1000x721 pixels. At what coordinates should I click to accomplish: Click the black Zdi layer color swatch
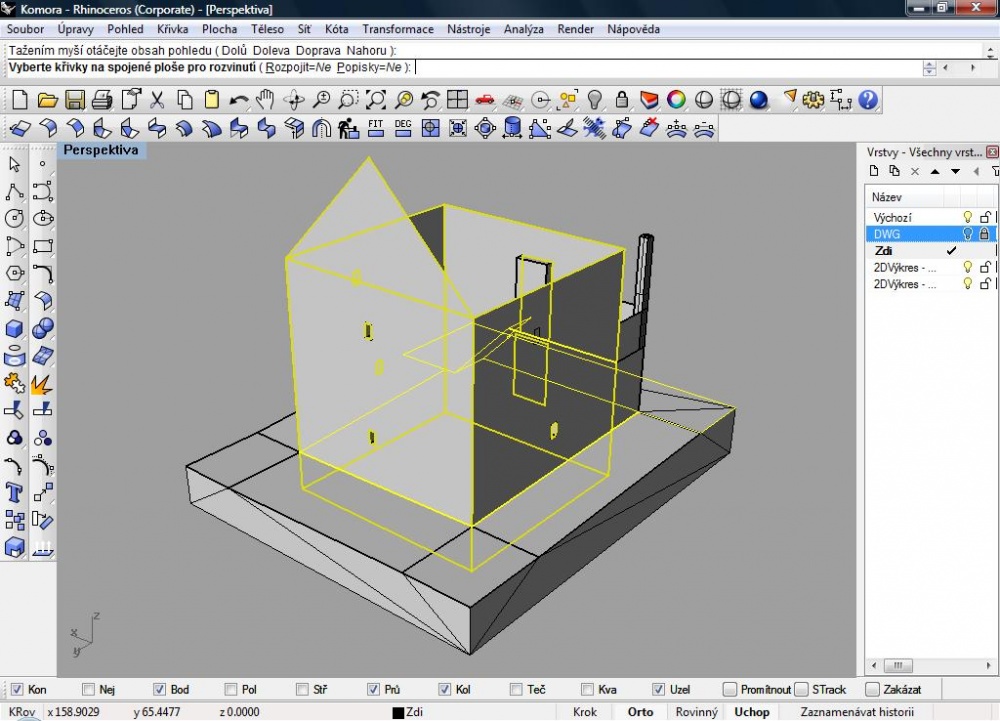click(x=398, y=713)
